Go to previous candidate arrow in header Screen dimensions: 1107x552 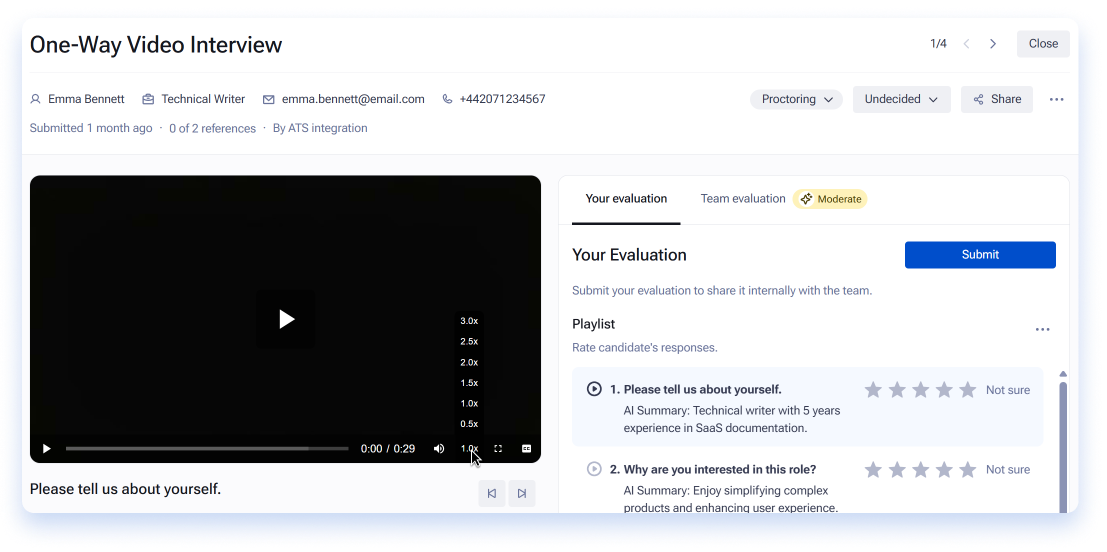tap(967, 44)
